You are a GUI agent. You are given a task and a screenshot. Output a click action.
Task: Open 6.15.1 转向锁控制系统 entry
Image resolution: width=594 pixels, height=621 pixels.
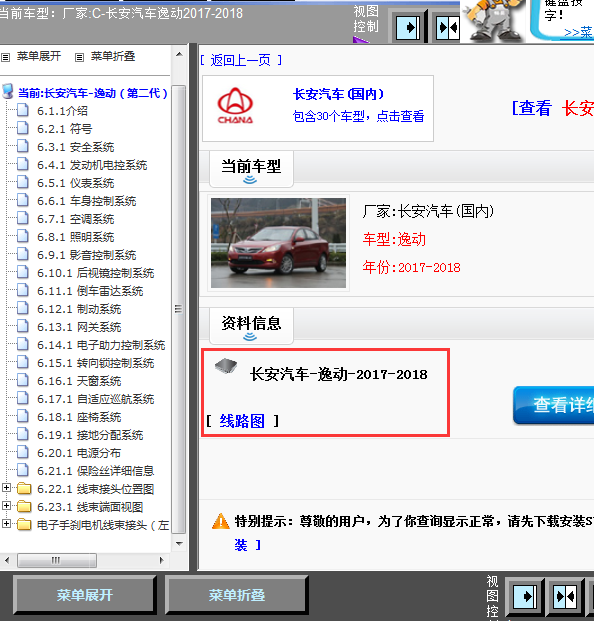pyautogui.click(x=95, y=363)
